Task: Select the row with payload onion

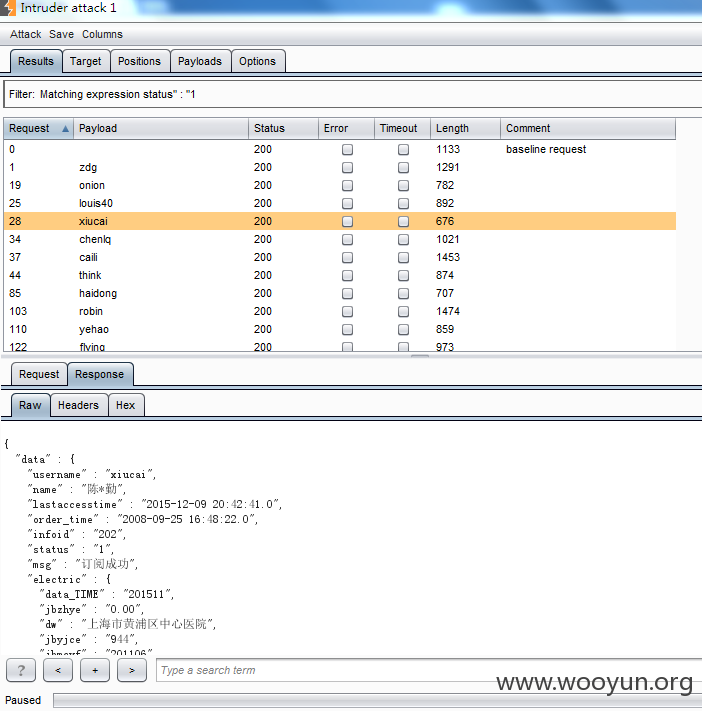Action: (340, 185)
